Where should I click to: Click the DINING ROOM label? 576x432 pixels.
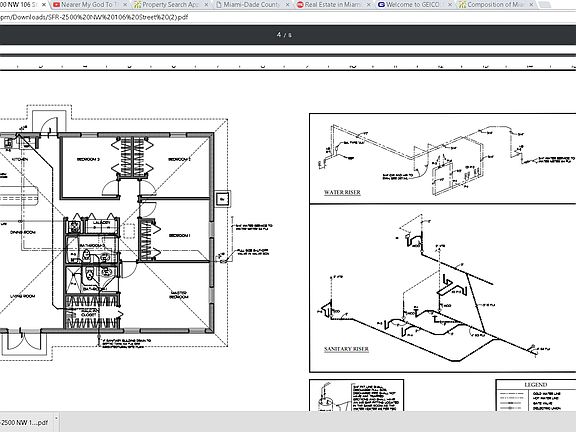pyautogui.click(x=23, y=233)
